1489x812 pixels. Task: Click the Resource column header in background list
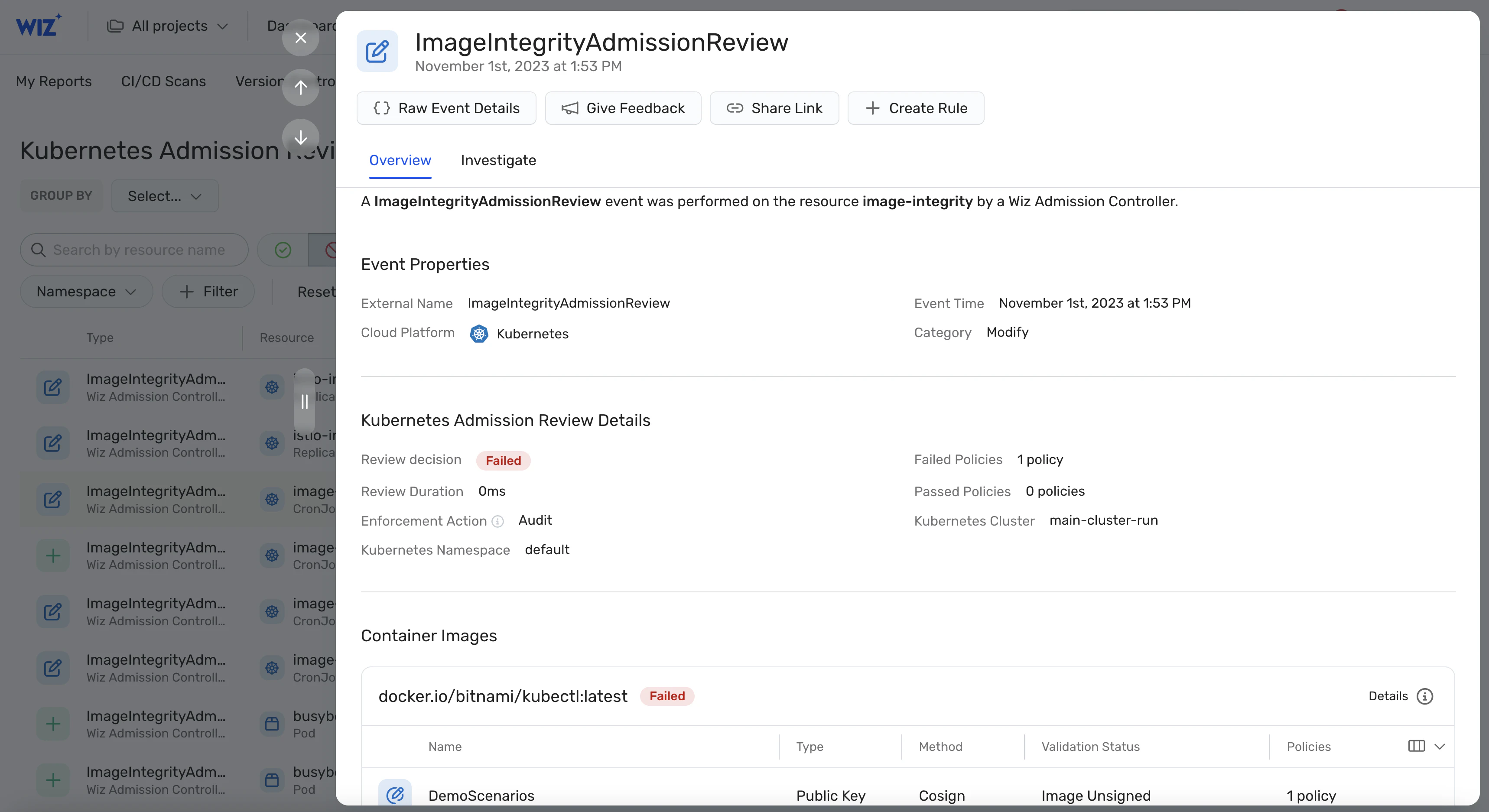coord(287,338)
